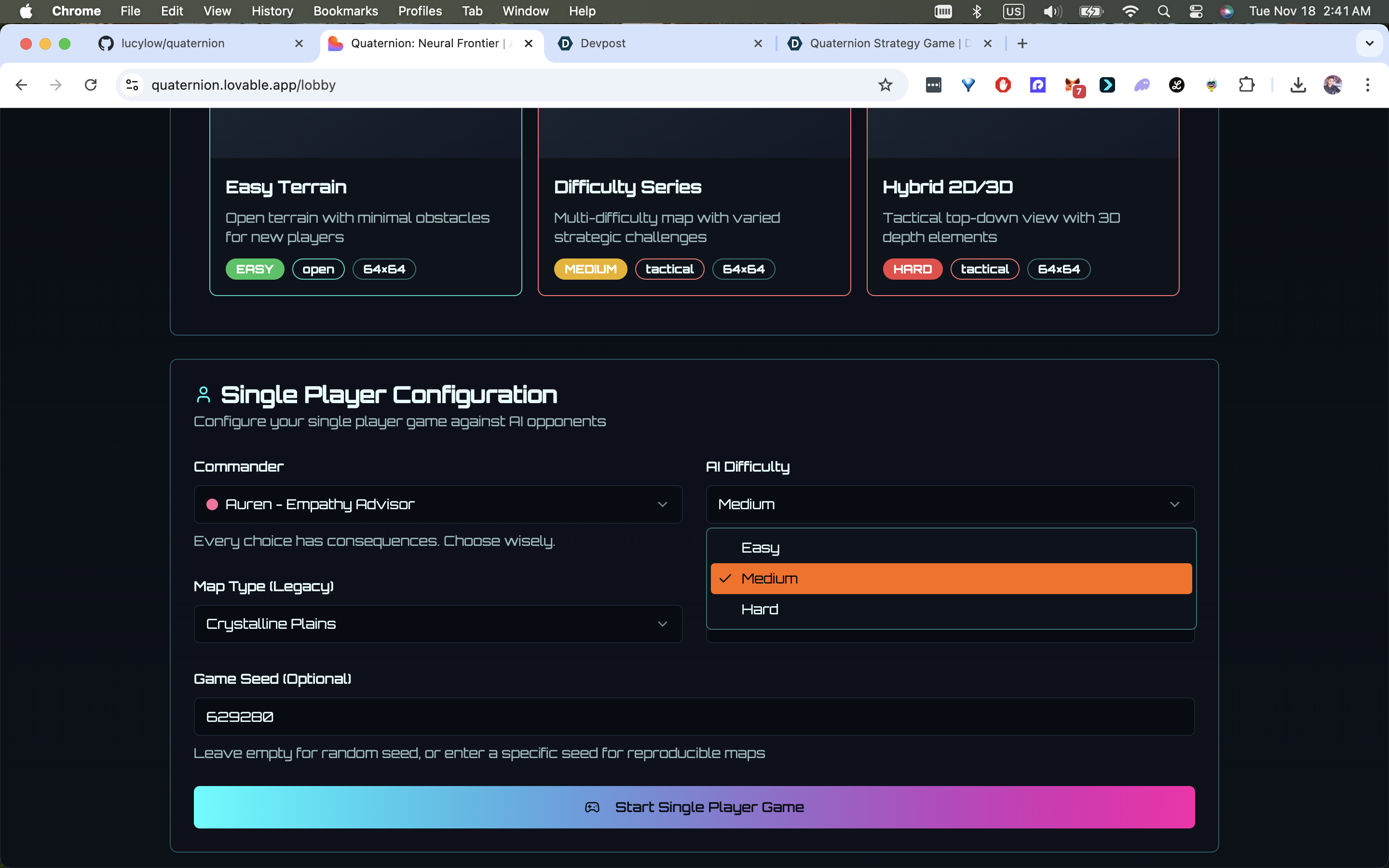Open the Chrome downloads icon

click(1298, 85)
